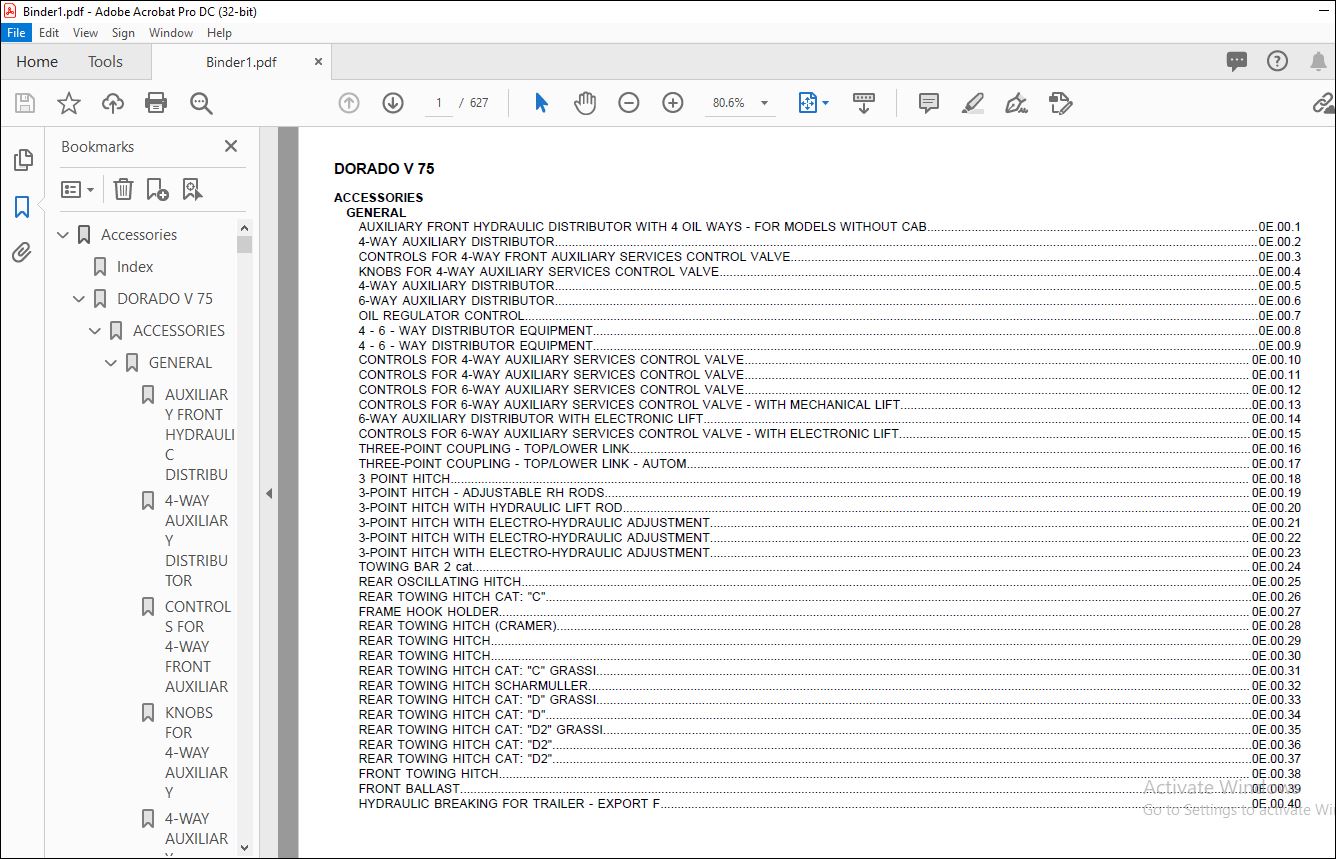Click the 3 POINT HITCH entry

(x=830, y=479)
